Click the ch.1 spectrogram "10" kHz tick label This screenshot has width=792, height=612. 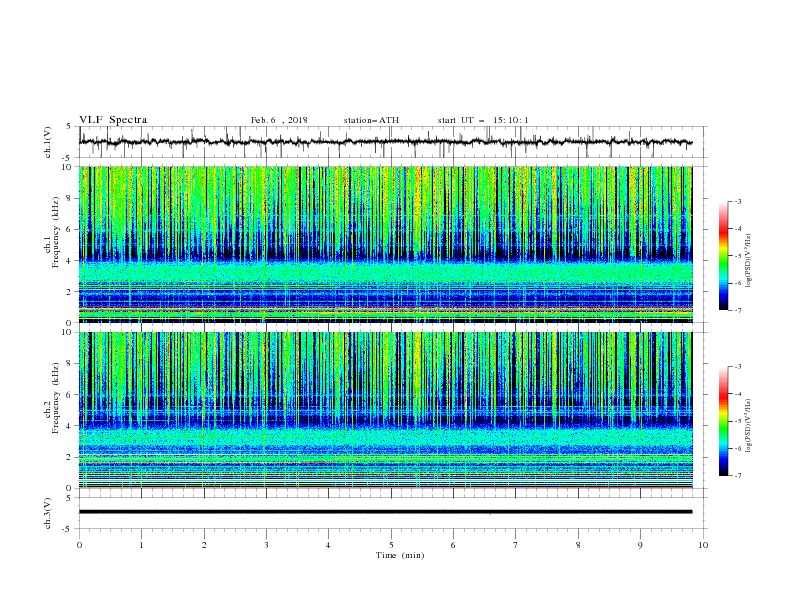[69, 167]
